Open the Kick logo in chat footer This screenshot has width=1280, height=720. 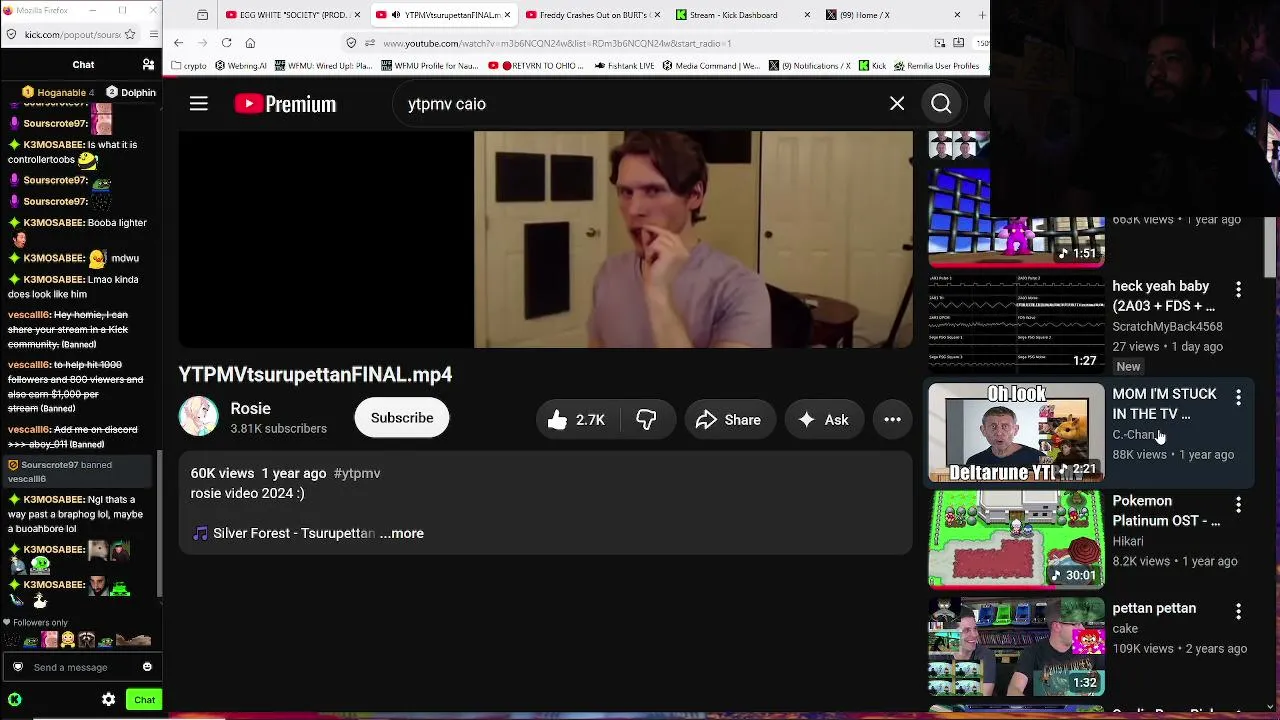pos(14,700)
